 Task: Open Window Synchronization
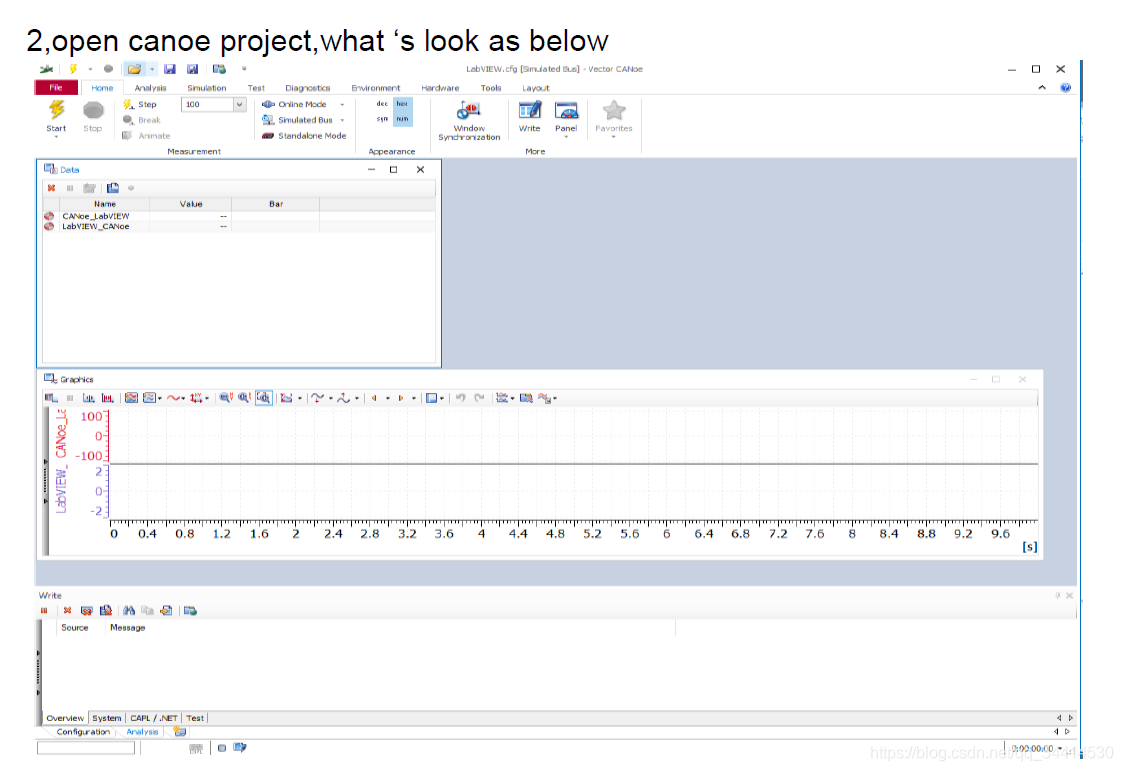(469, 120)
